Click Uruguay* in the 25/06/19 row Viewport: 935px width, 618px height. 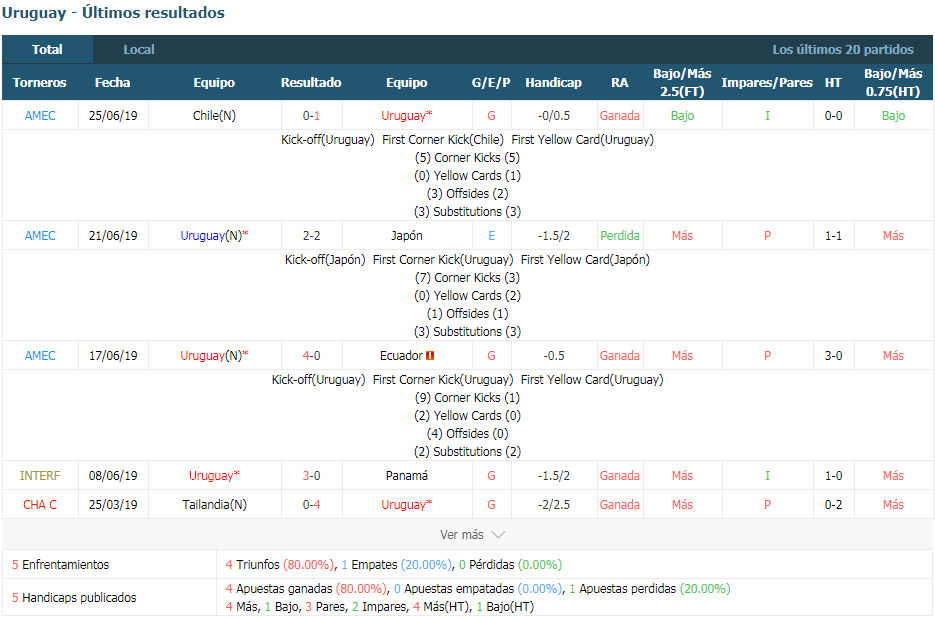coord(407,116)
